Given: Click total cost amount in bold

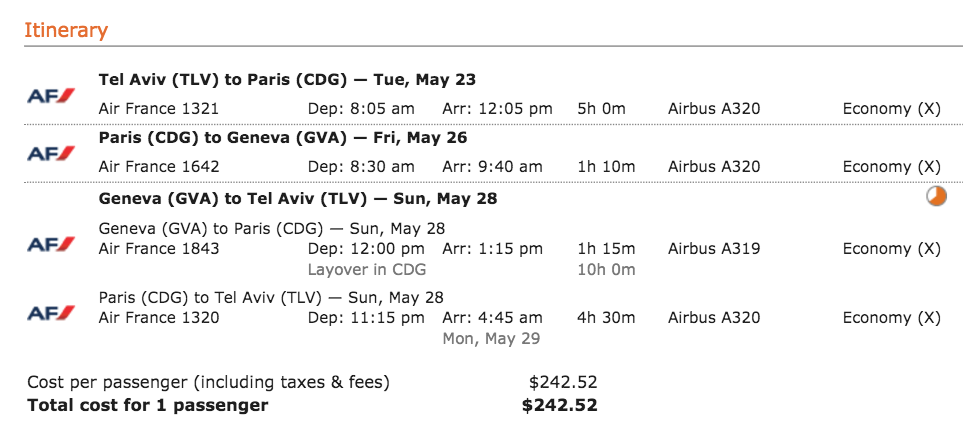Looking at the screenshot, I should [x=559, y=405].
